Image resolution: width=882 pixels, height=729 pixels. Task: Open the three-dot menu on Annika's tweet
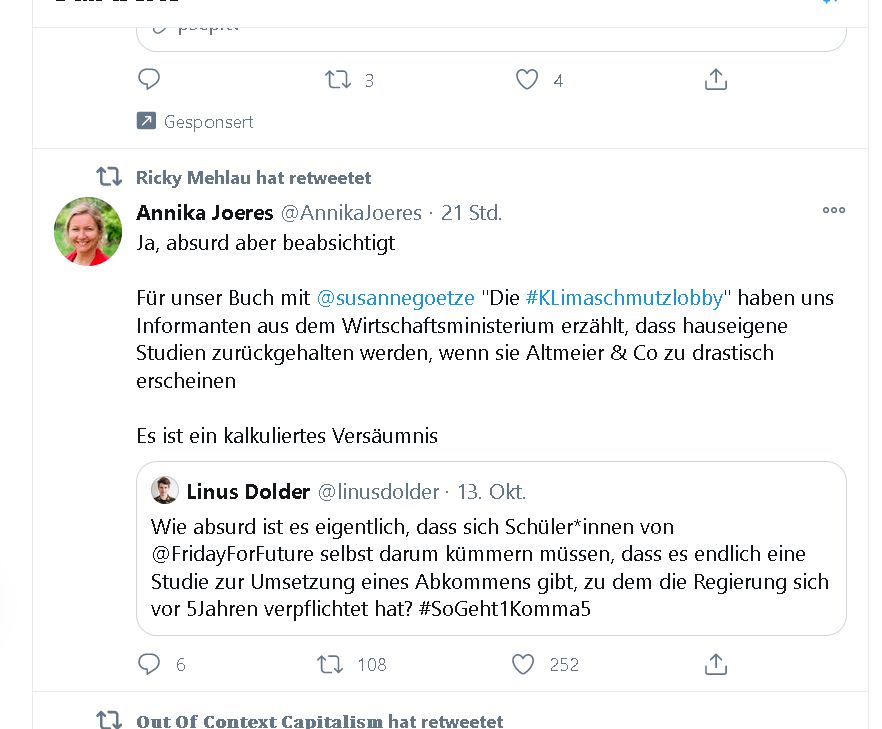[834, 210]
